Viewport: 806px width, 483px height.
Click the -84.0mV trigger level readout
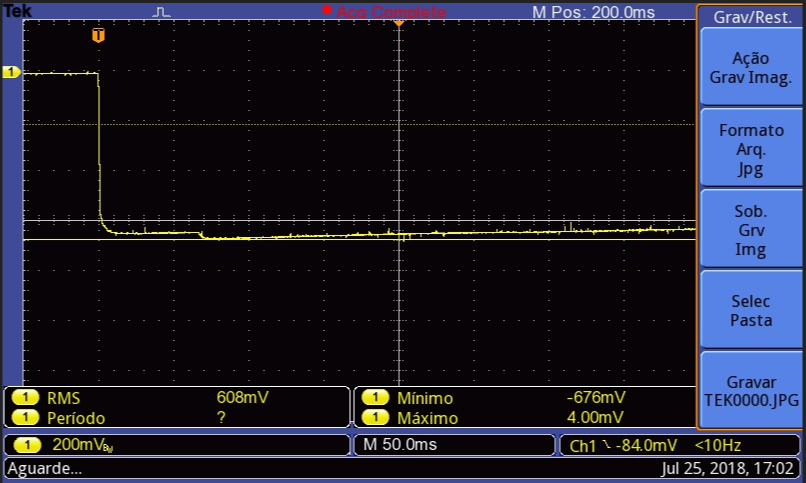click(x=646, y=445)
